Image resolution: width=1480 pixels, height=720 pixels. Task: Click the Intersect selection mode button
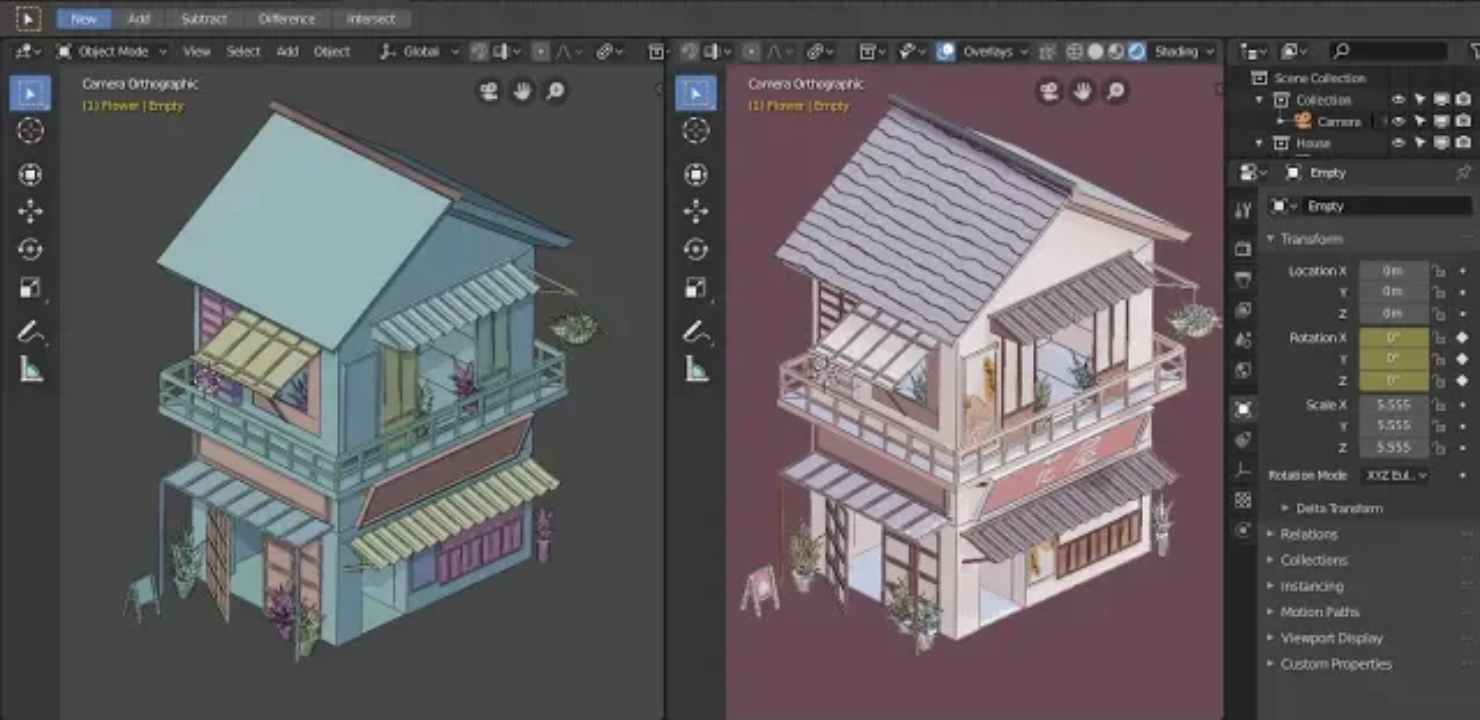click(x=370, y=18)
